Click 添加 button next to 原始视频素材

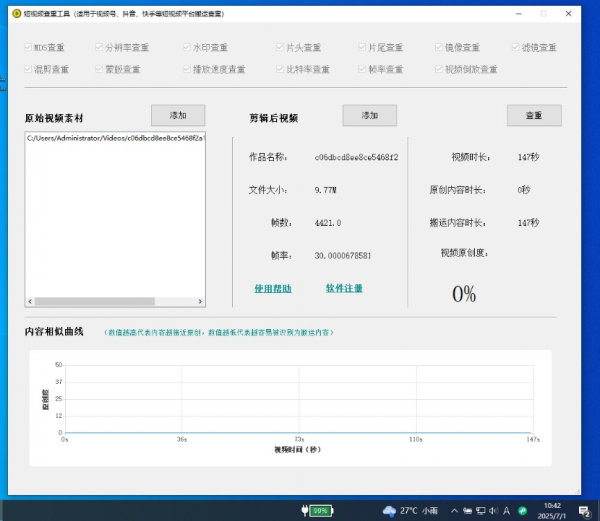(178, 115)
